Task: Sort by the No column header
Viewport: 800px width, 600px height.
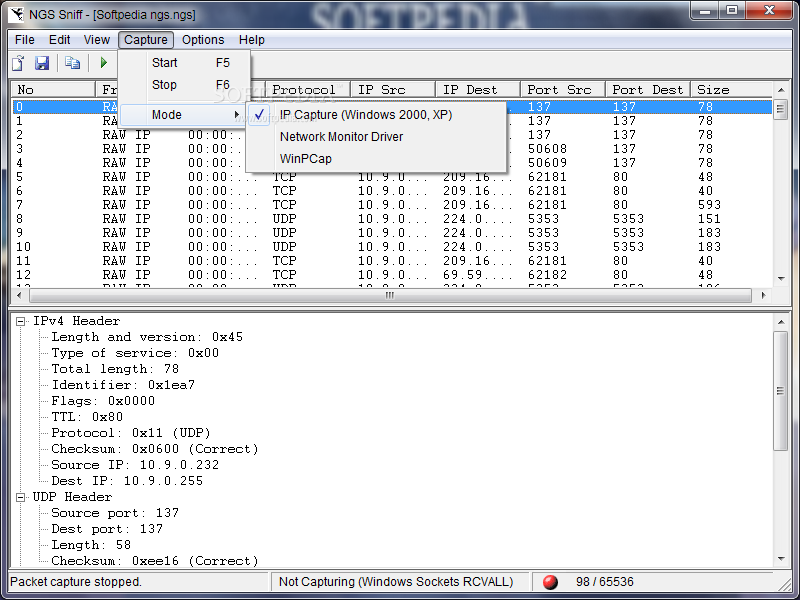Action: point(53,90)
